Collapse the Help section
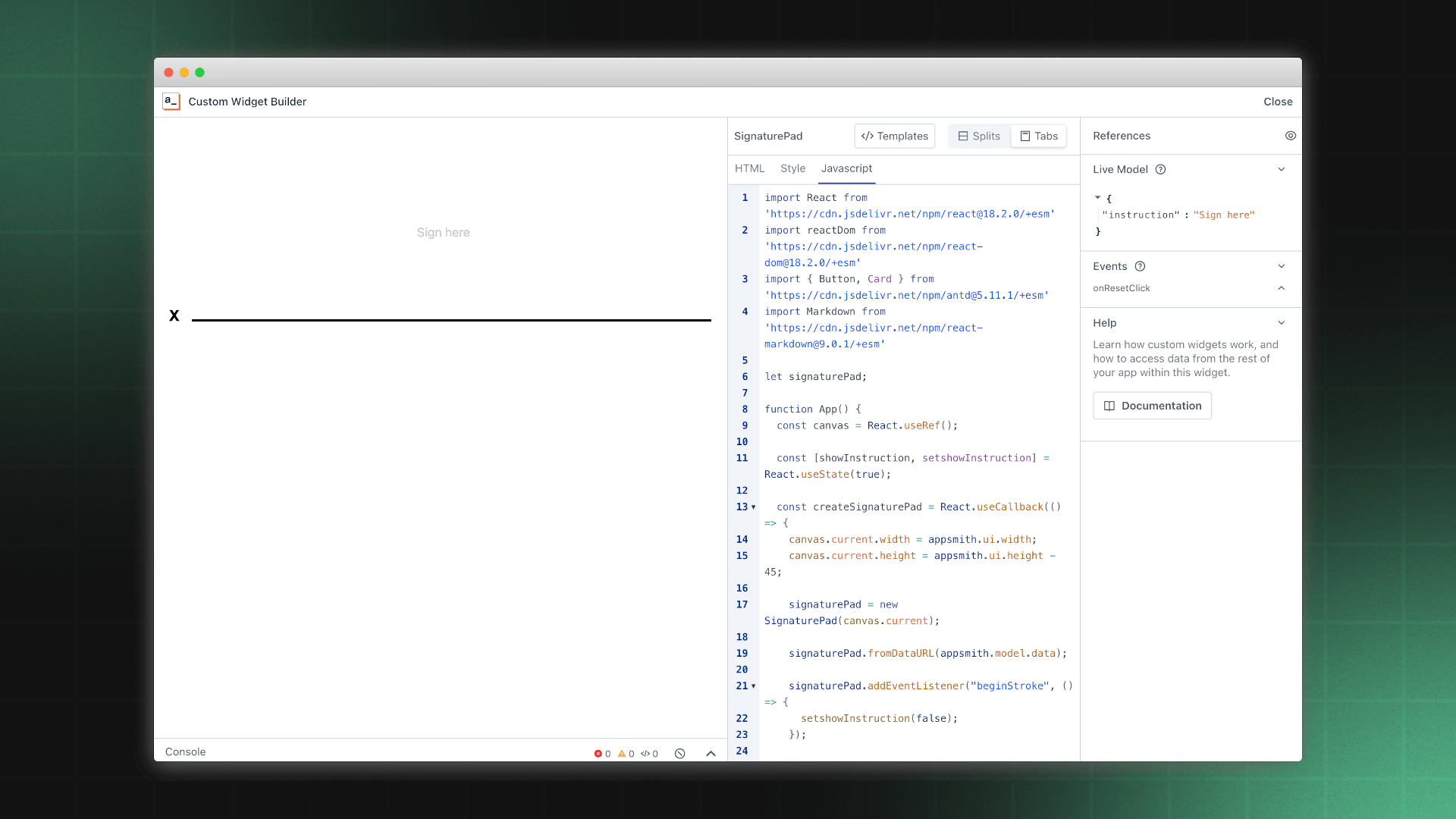This screenshot has width=1456, height=819. click(x=1282, y=323)
